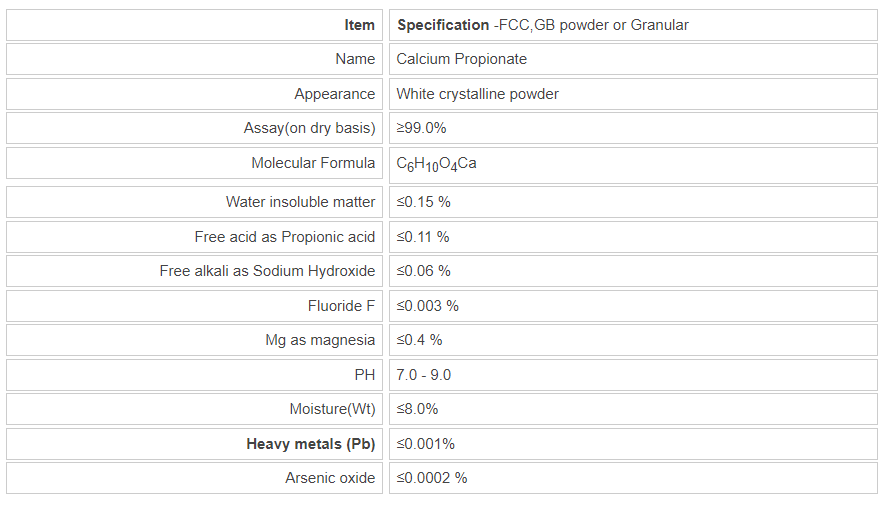Image resolution: width=886 pixels, height=505 pixels.
Task: Select the C6H10O4Ca formula cell
Action: pos(436,164)
